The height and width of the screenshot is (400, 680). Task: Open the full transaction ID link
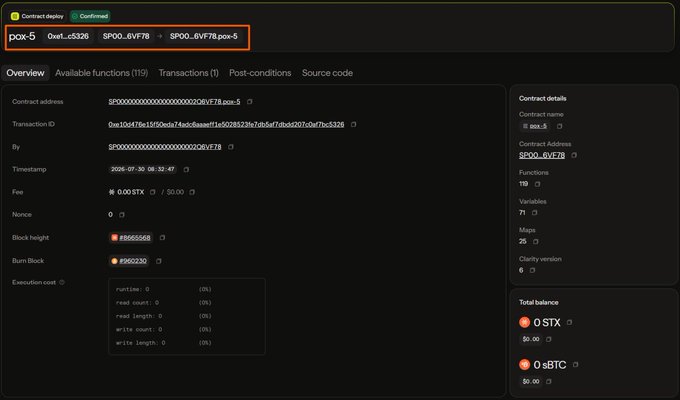click(x=226, y=125)
